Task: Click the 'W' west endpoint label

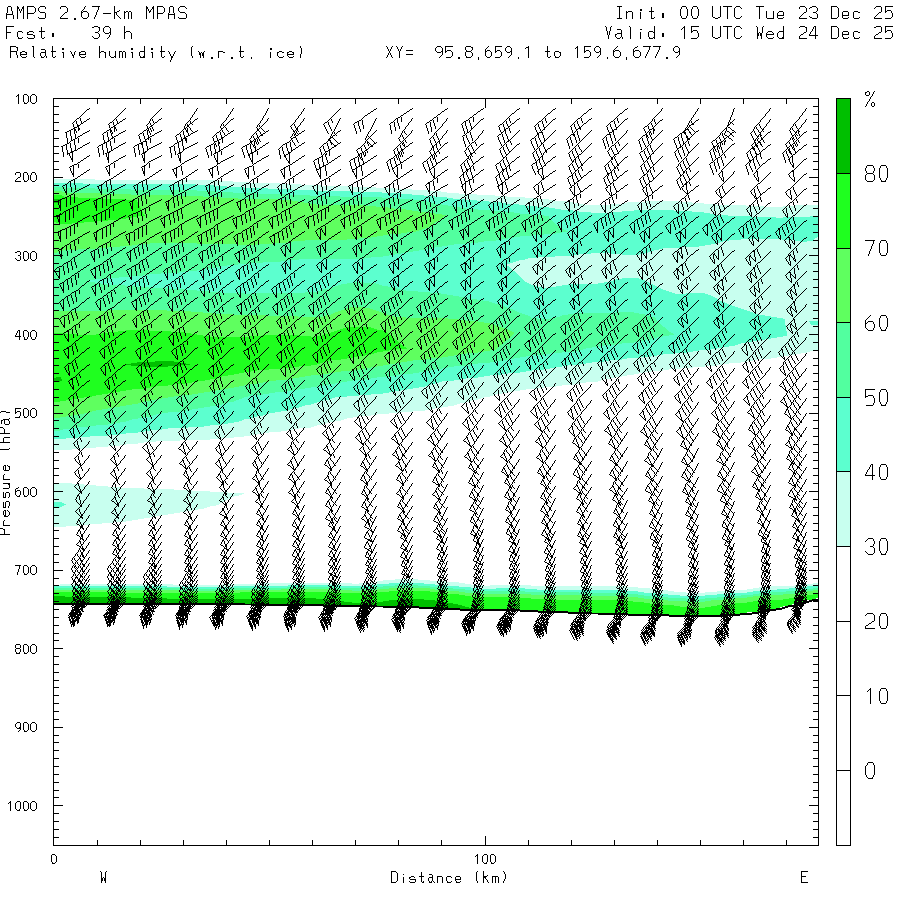Action: tap(103, 878)
